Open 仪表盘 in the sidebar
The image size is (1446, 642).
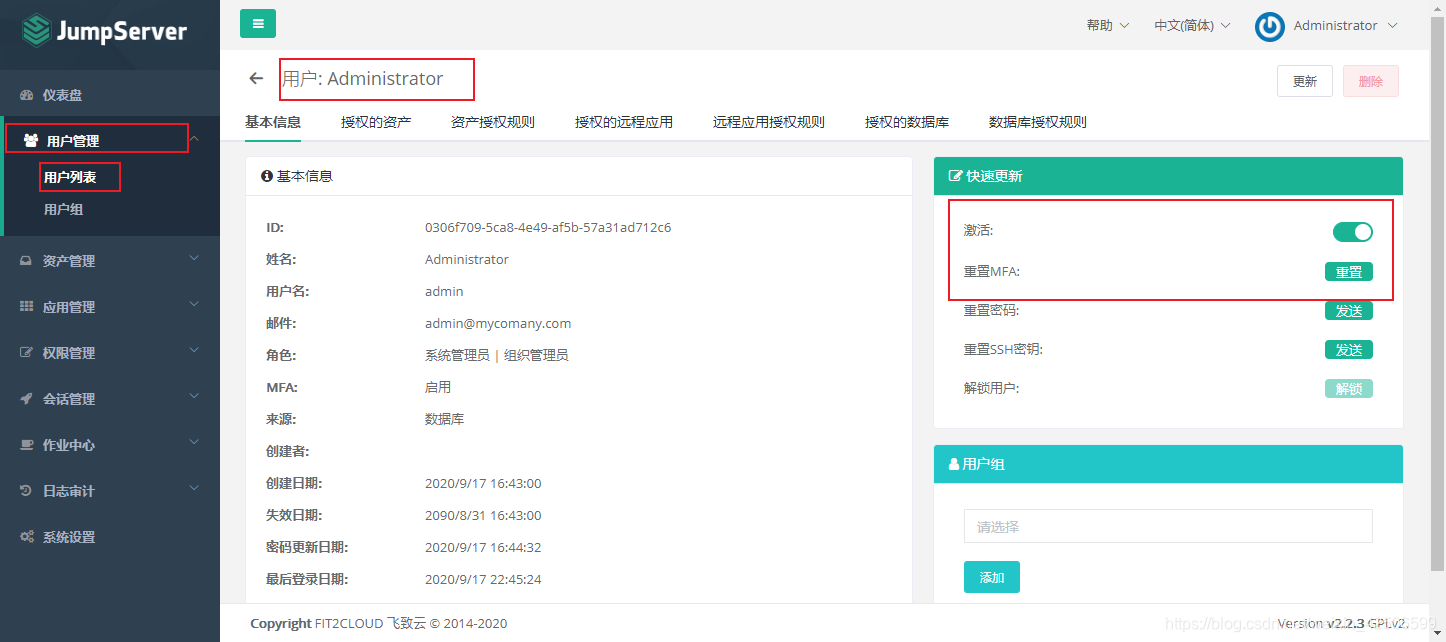[x=62, y=96]
